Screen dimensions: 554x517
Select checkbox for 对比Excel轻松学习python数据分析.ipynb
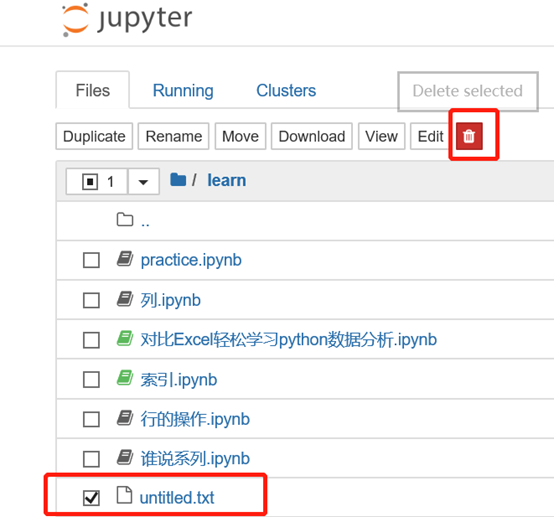click(91, 340)
